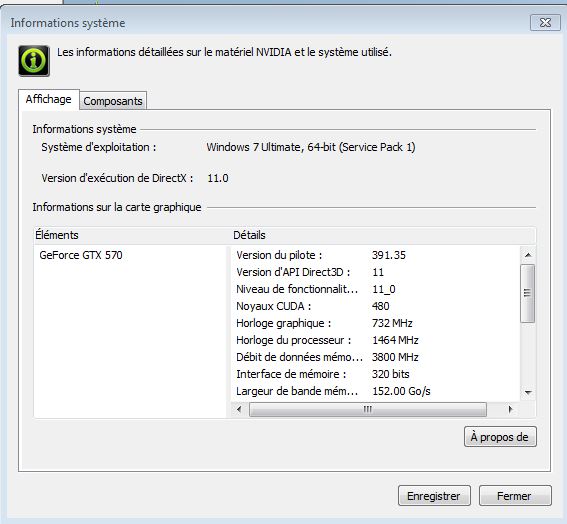Image resolution: width=567 pixels, height=524 pixels.
Task: Select the Noyaux CUDA row
Action: [375, 306]
